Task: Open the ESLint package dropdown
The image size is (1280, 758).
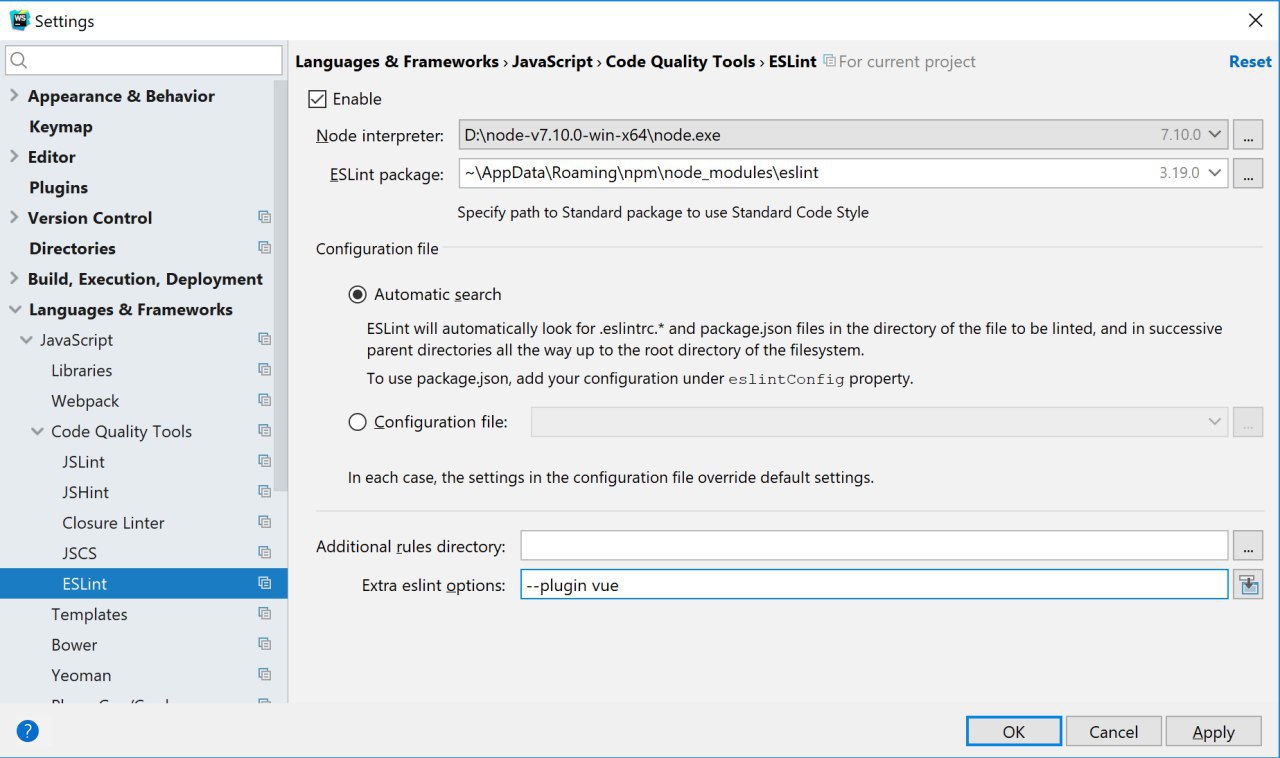Action: (1216, 173)
